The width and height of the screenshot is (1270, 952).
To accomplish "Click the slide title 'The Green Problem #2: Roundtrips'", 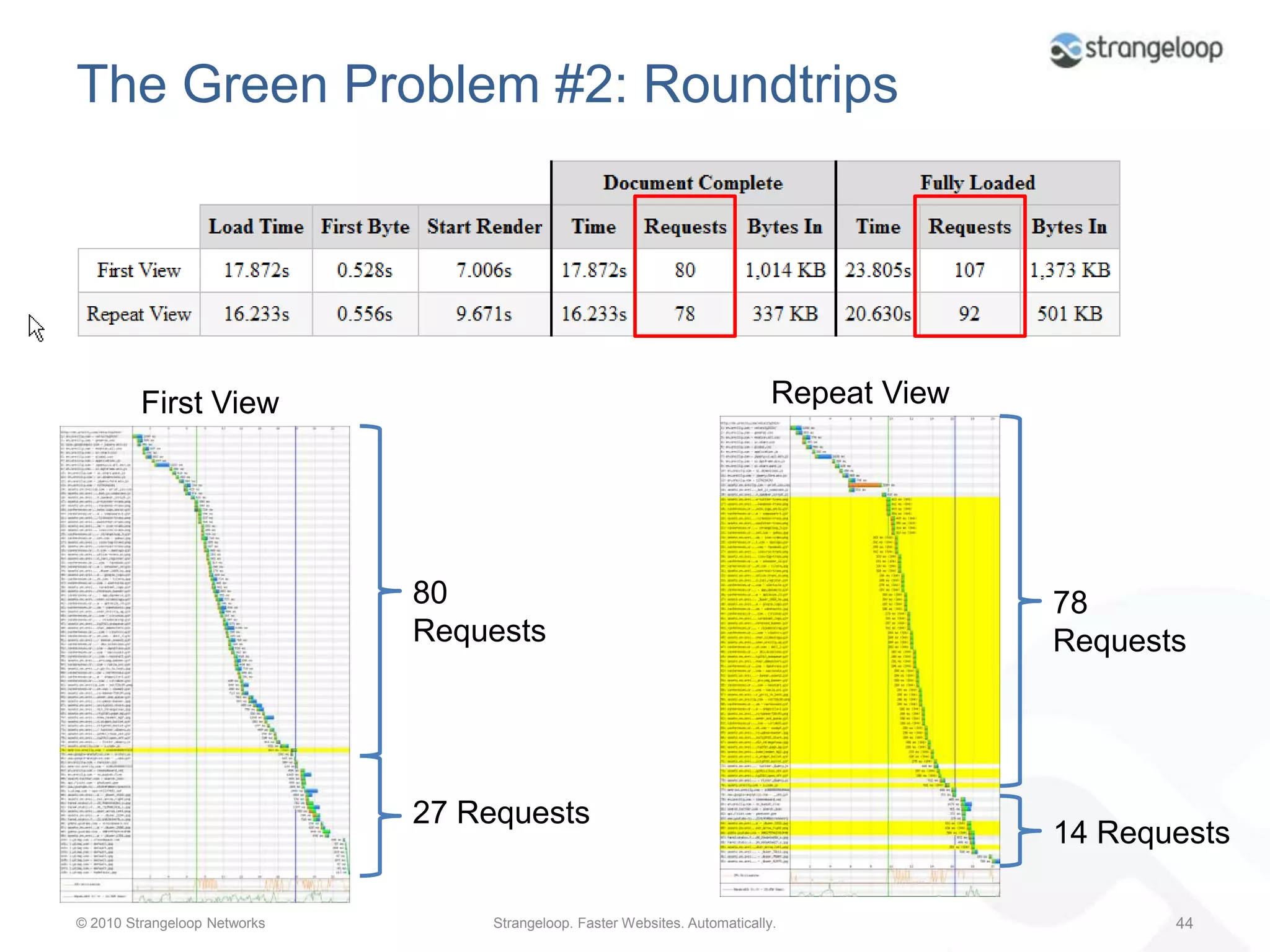I will (x=487, y=85).
